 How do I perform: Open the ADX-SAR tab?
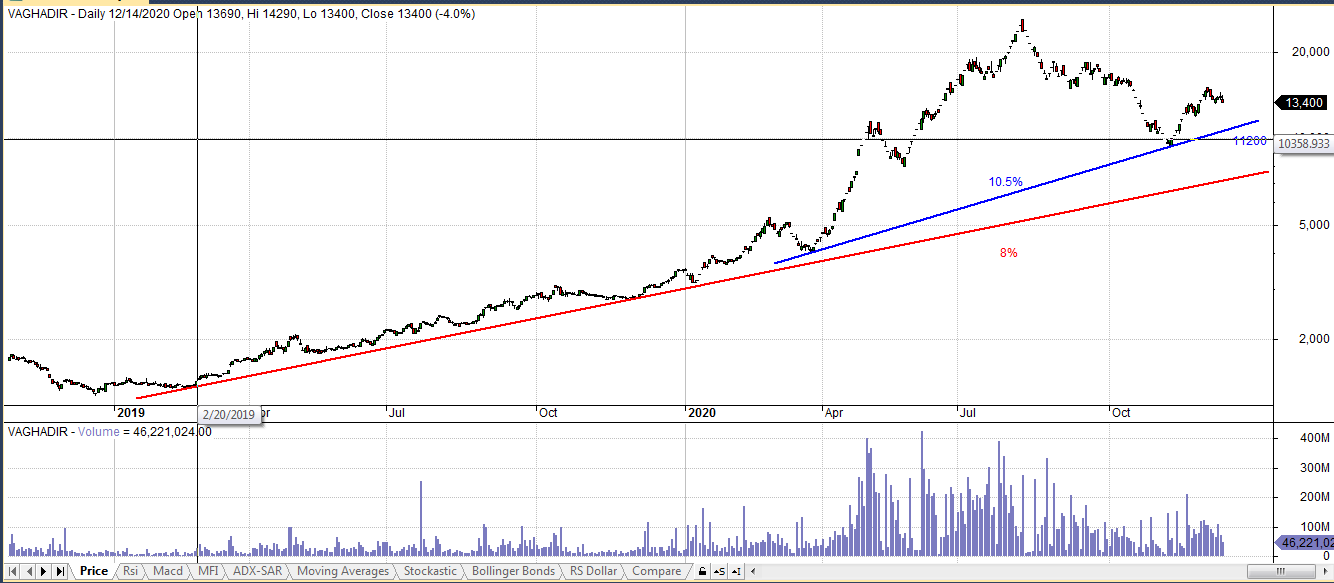(x=258, y=571)
